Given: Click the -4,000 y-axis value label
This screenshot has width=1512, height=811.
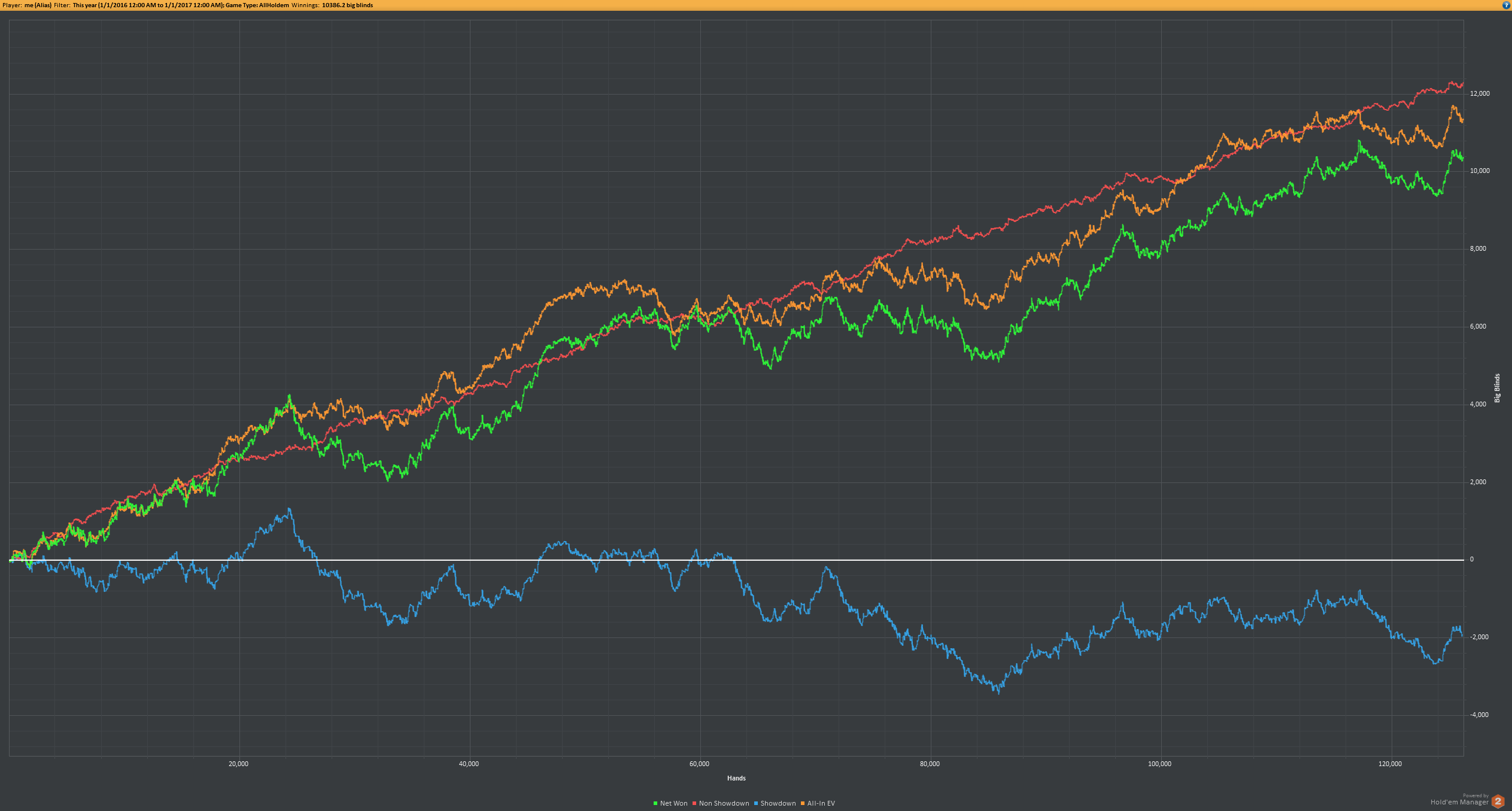Looking at the screenshot, I should (x=1478, y=715).
